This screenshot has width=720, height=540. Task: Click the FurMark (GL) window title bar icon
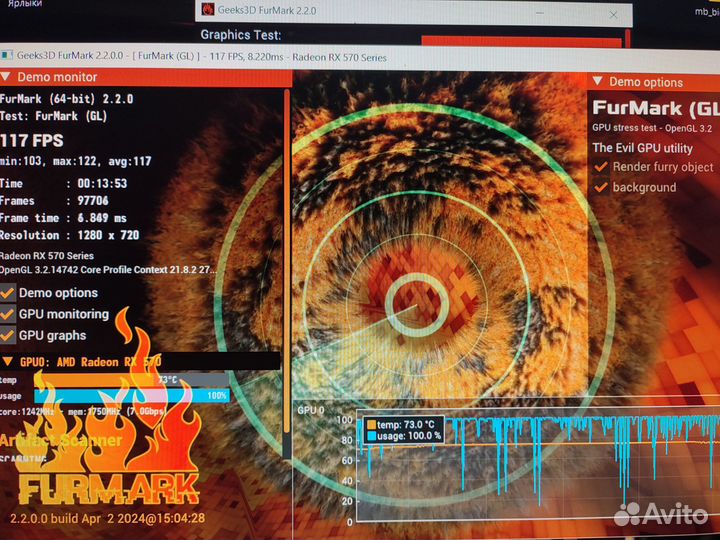pos(6,55)
